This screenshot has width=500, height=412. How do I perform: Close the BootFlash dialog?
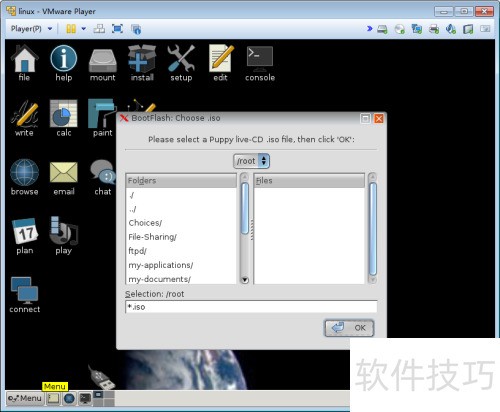tap(379, 118)
